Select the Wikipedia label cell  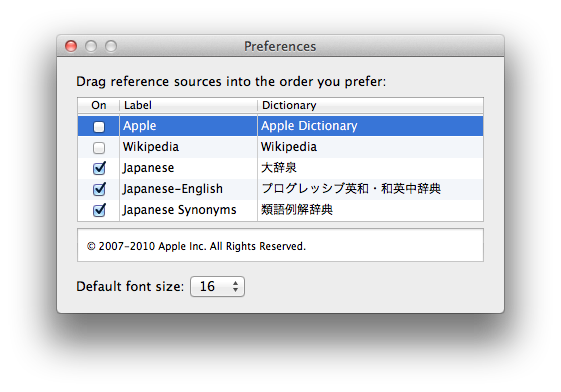point(188,147)
